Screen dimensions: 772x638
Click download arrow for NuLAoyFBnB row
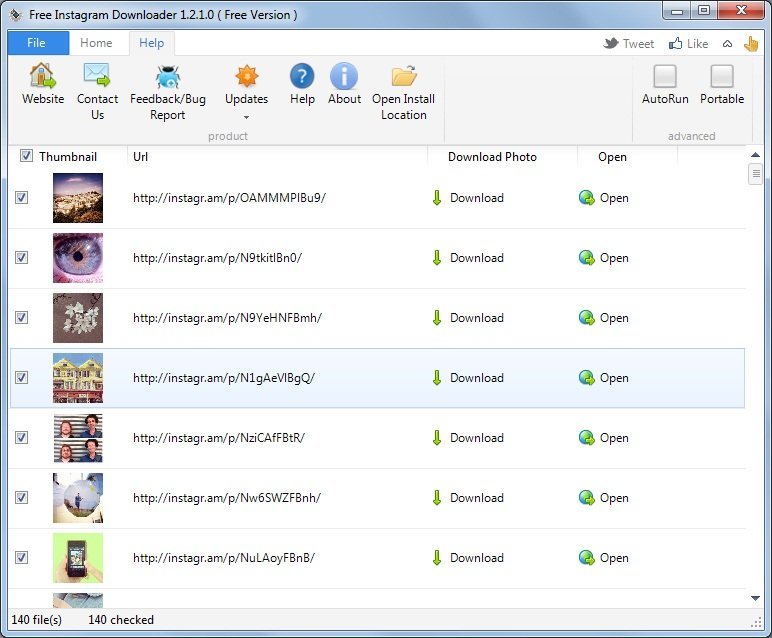437,558
